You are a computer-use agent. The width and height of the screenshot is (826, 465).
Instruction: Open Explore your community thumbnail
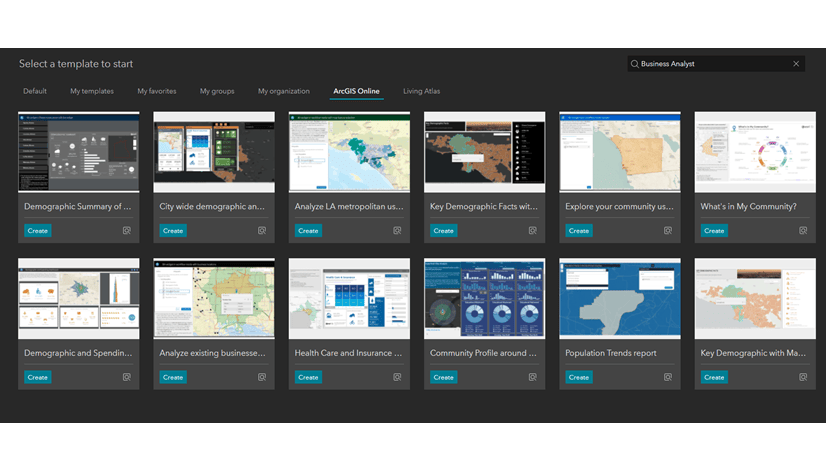point(620,152)
